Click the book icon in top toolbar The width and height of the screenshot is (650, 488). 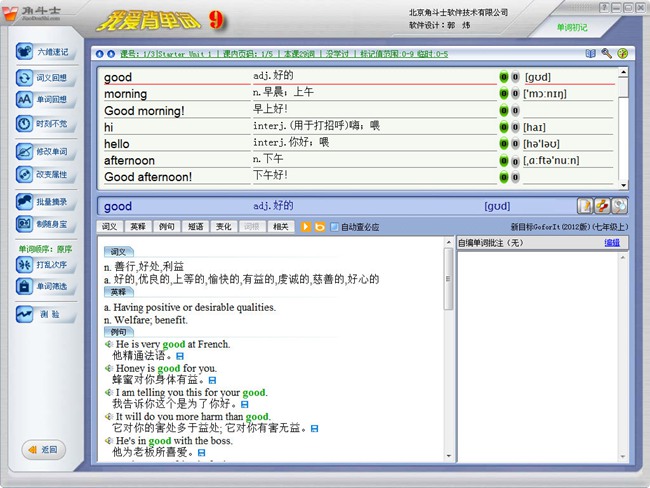(x=590, y=53)
